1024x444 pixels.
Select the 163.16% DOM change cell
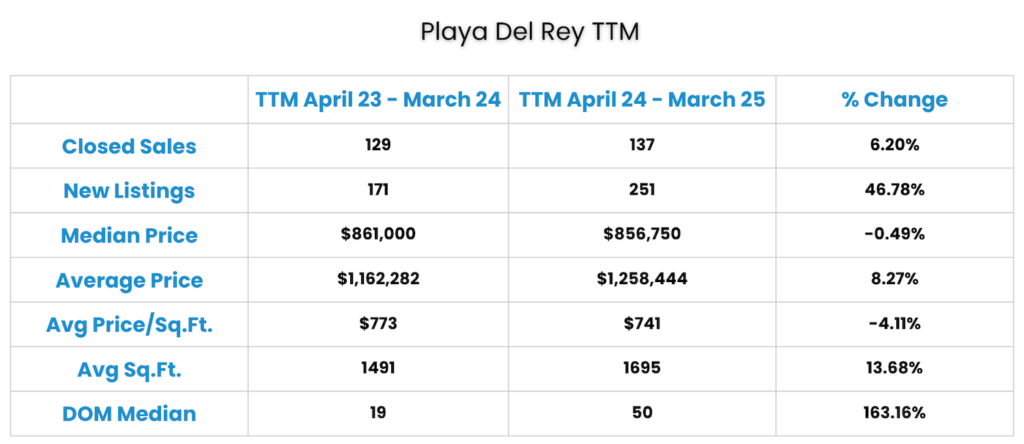tap(895, 413)
